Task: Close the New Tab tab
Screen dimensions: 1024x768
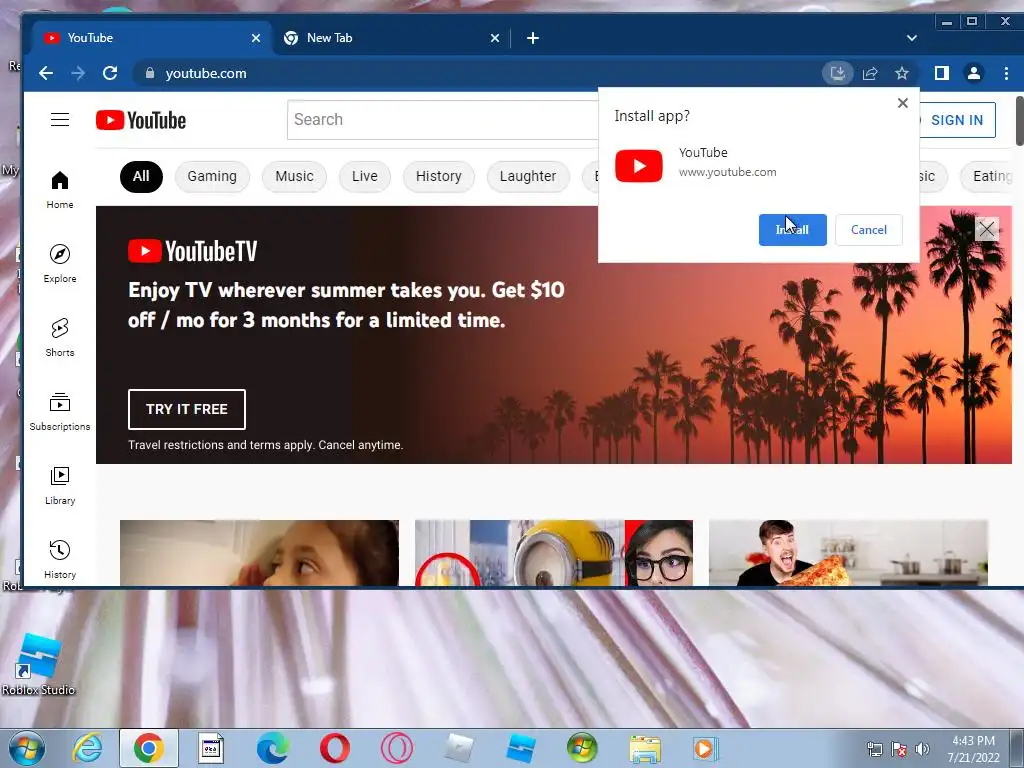Action: tap(494, 38)
